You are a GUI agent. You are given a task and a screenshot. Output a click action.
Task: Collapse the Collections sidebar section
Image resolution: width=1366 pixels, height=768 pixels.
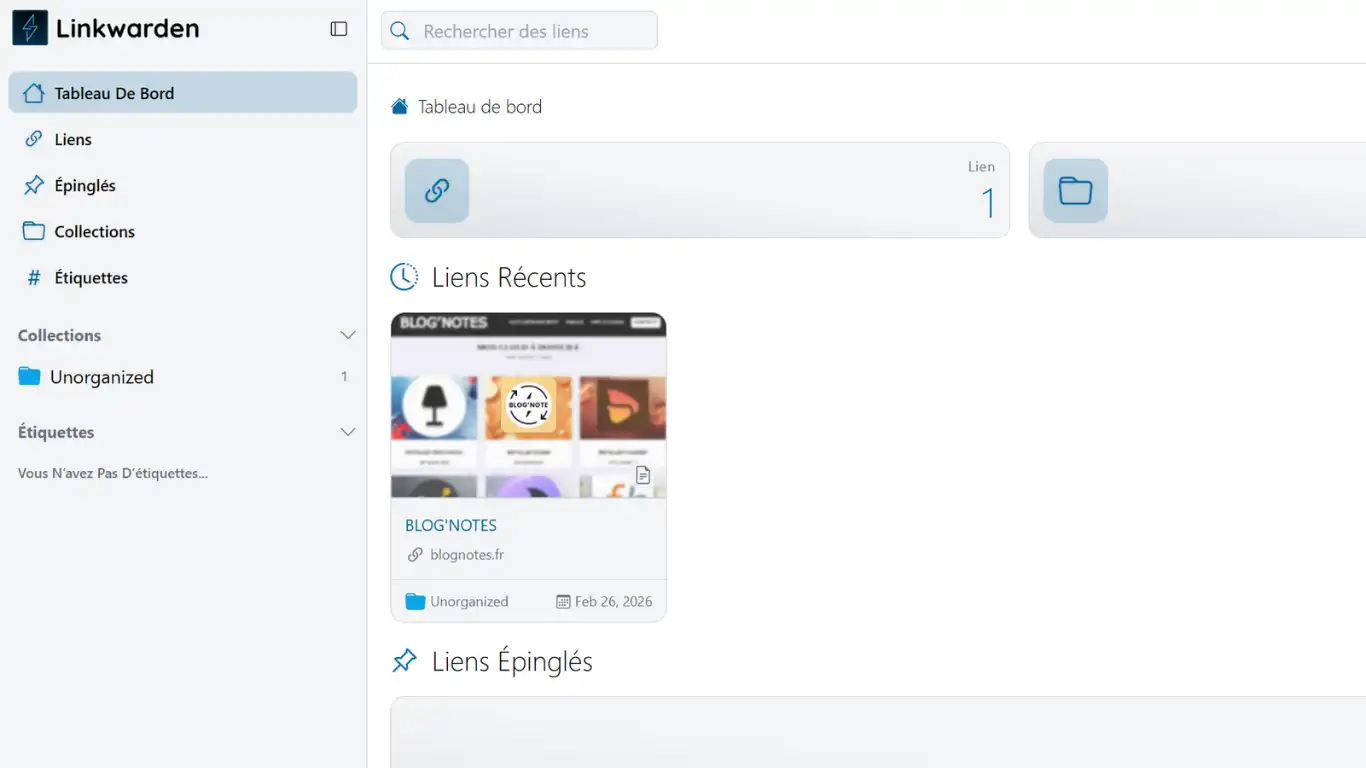point(348,335)
